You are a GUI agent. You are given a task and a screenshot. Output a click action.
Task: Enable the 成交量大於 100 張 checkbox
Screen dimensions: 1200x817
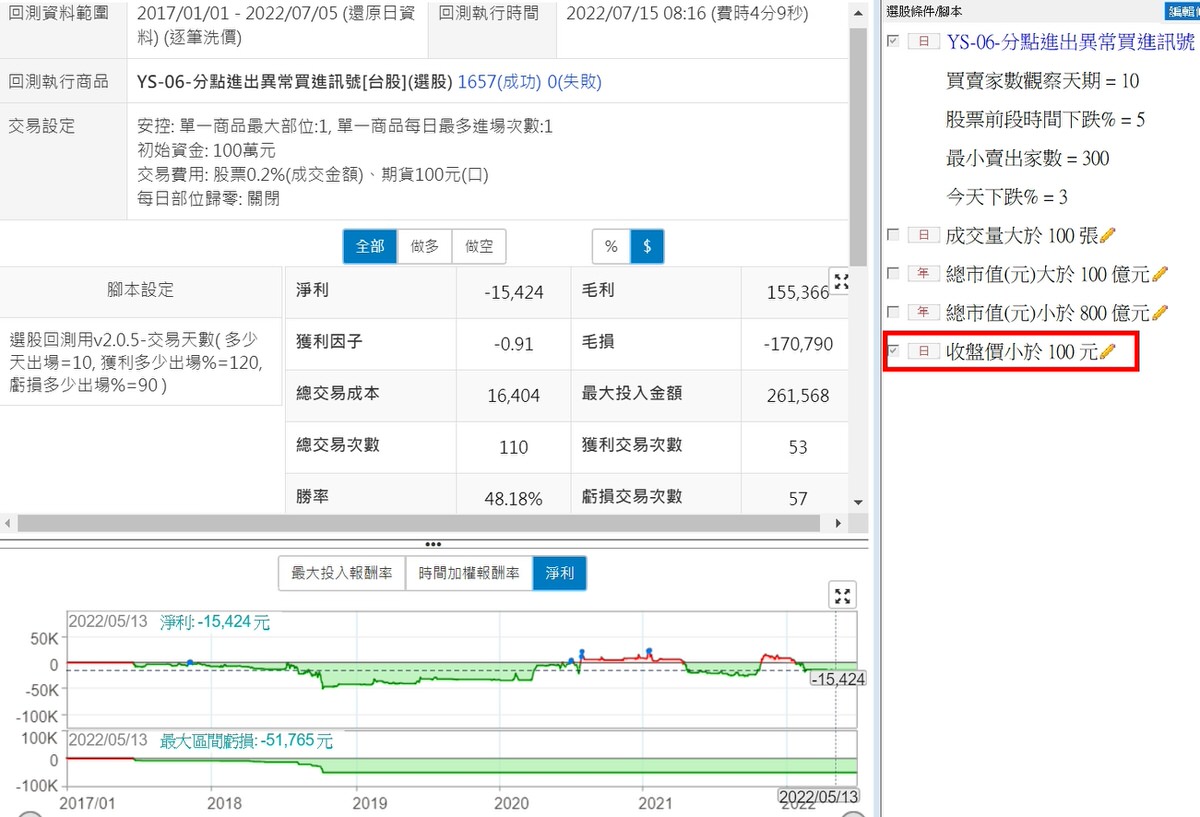point(893,236)
